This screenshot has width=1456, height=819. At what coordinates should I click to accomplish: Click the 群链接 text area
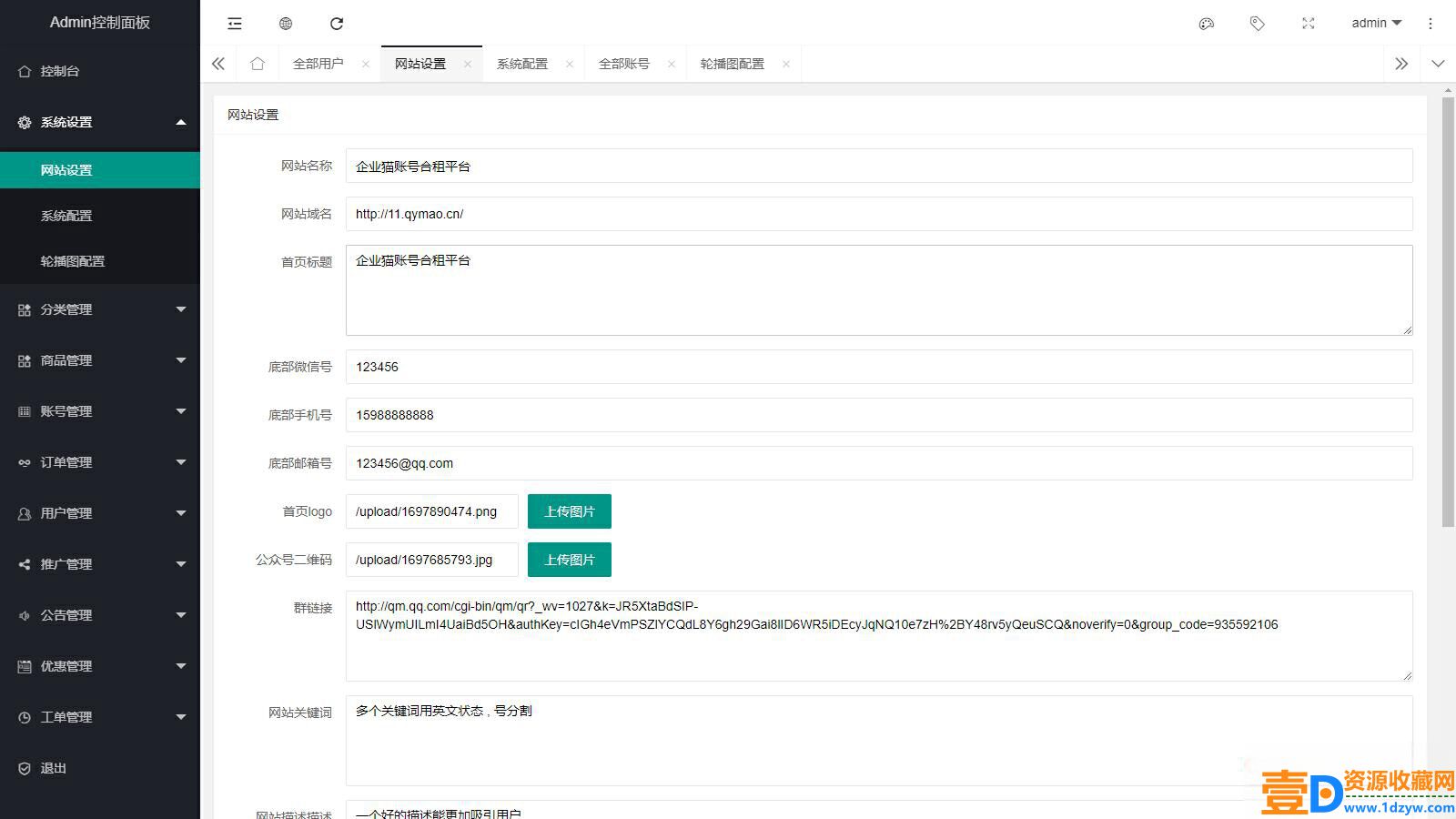coord(879,636)
